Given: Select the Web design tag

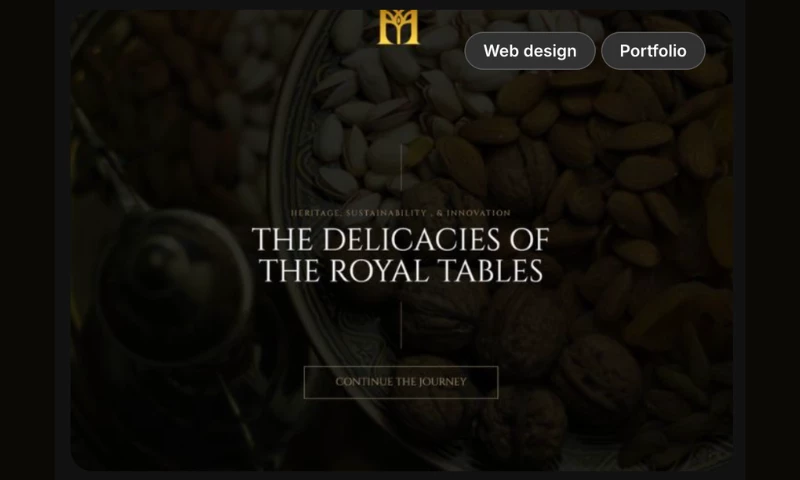Looking at the screenshot, I should [x=530, y=51].
